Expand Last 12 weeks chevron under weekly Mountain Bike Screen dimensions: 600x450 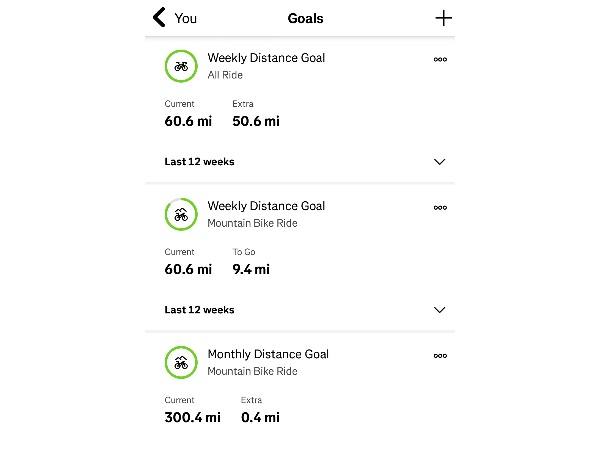(x=439, y=310)
